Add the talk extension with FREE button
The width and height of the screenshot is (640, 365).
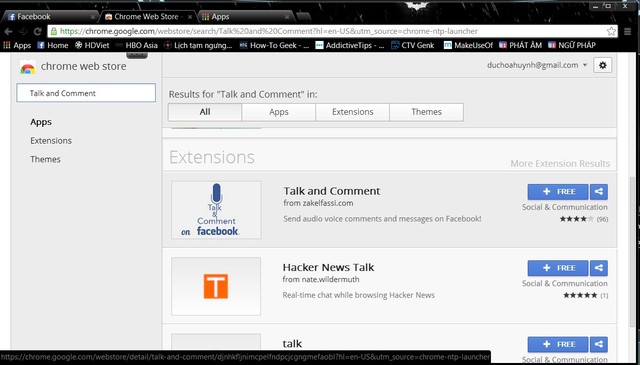coord(558,345)
